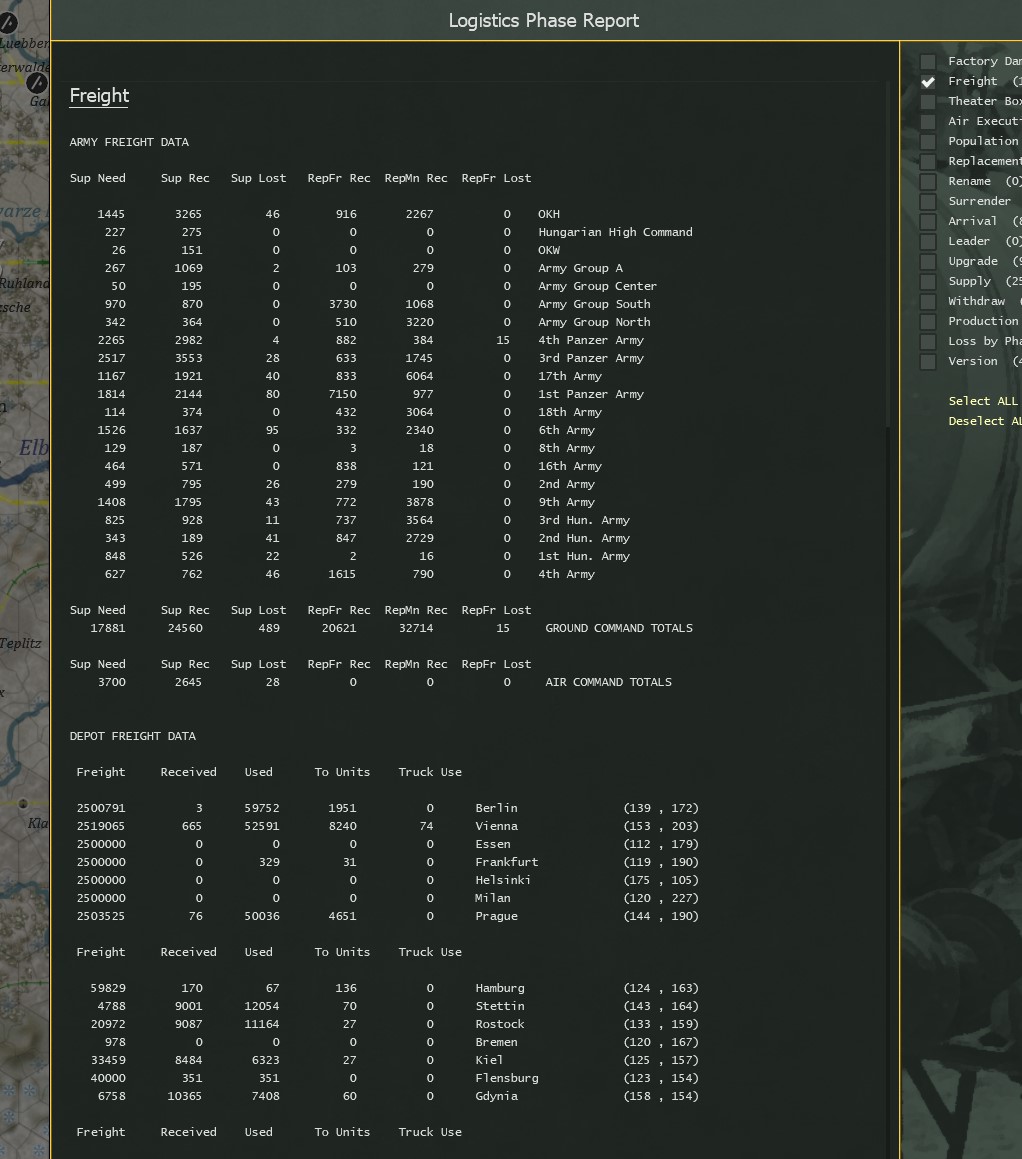Image resolution: width=1022 pixels, height=1159 pixels.
Task: Enable the Withdraw report checkbox
Action: pos(928,301)
